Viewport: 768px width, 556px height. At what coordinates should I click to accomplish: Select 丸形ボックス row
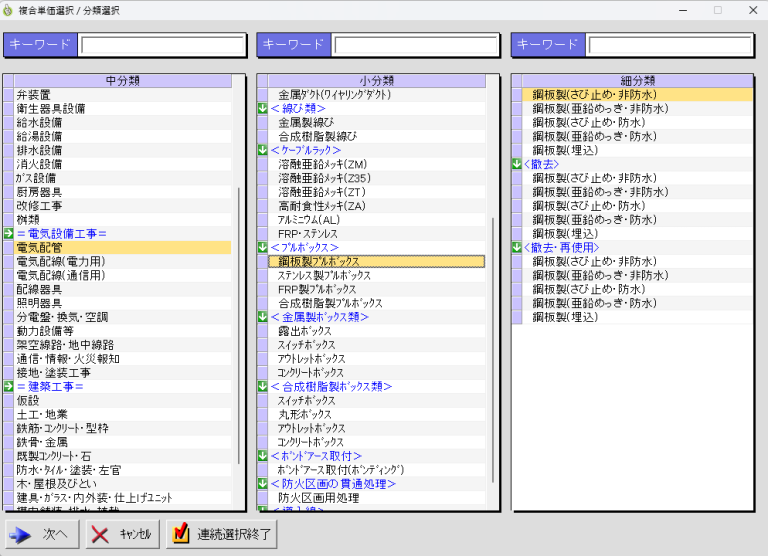pos(377,414)
